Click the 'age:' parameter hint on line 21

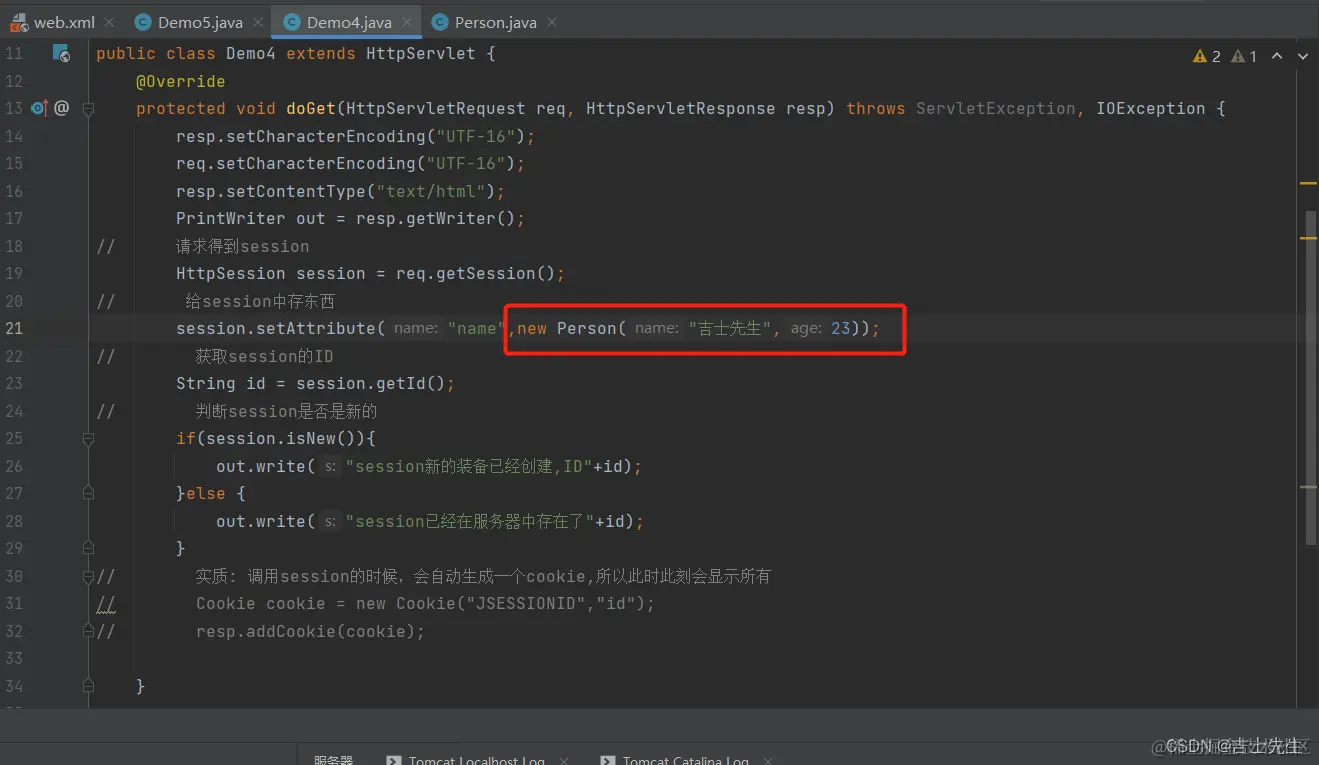pos(806,328)
